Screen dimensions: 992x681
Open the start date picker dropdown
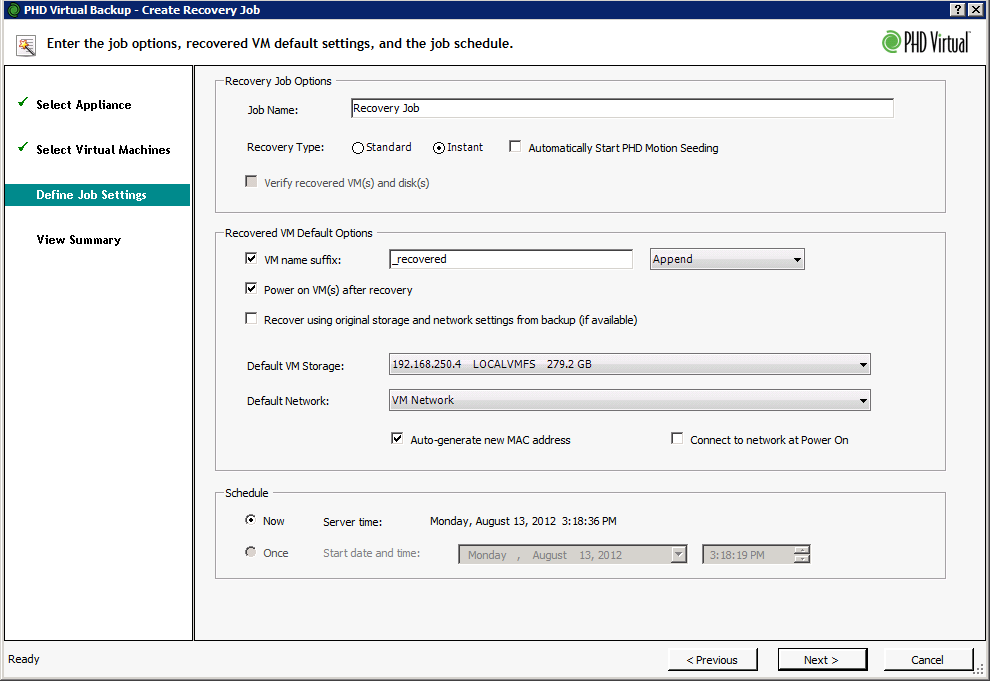(x=678, y=554)
